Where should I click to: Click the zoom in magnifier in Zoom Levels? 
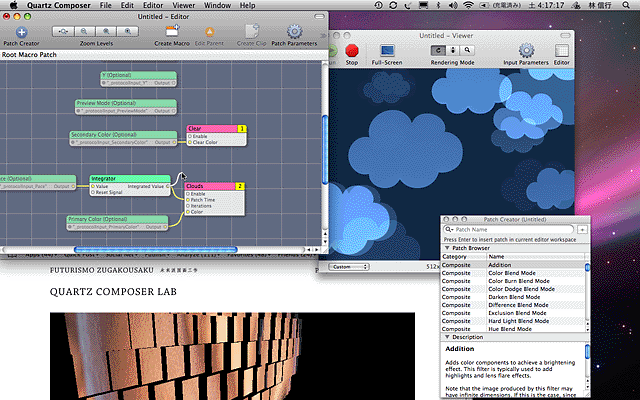[127, 31]
